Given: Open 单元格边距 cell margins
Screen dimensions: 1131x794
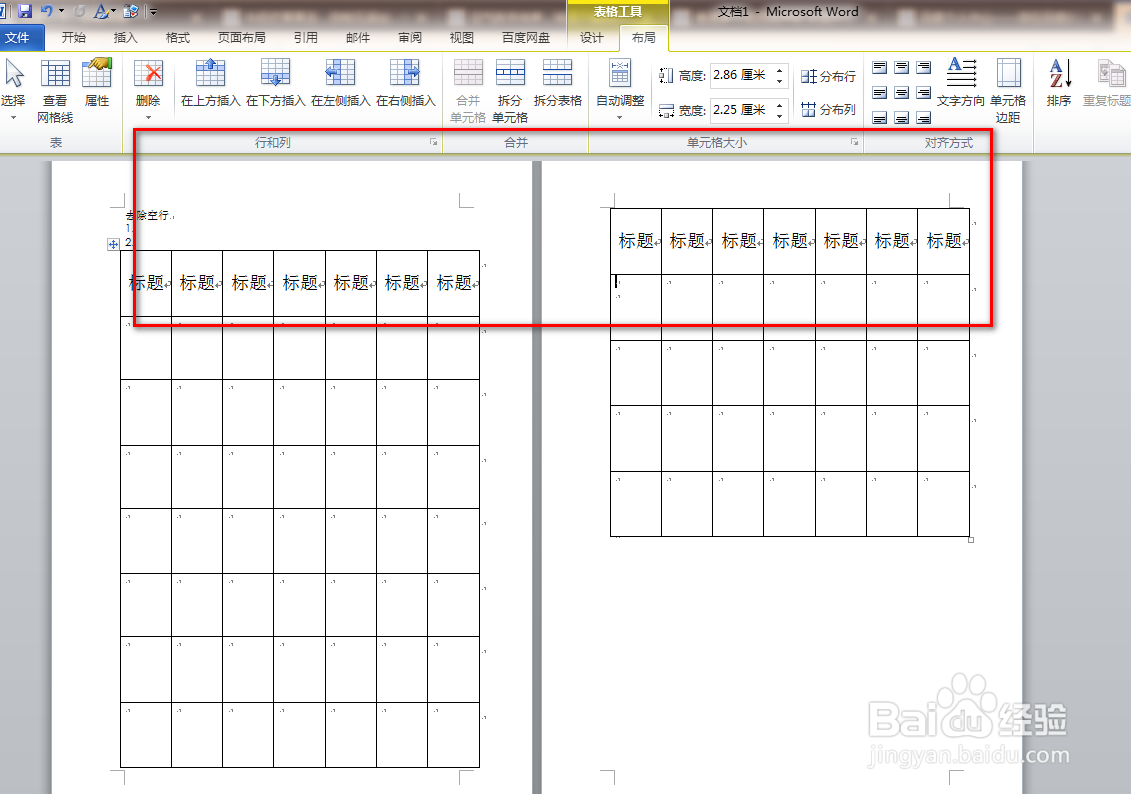Looking at the screenshot, I should pos(1008,90).
